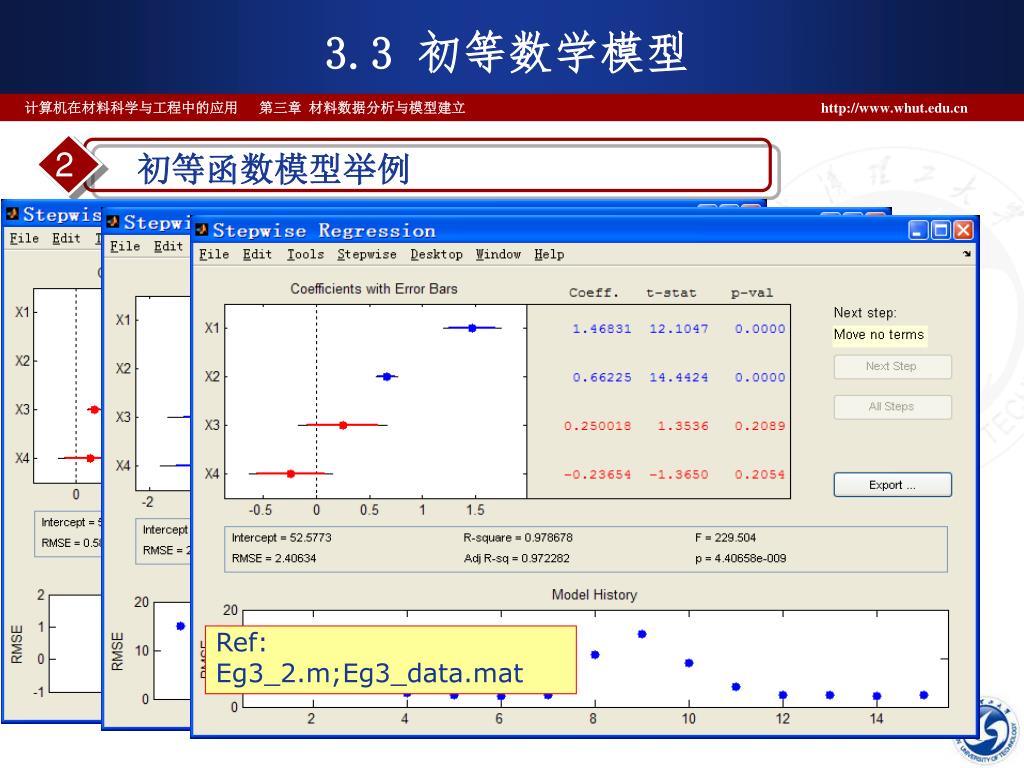Click the red X3 marker in back-left window plot
1024x768 pixels.
click(94, 409)
